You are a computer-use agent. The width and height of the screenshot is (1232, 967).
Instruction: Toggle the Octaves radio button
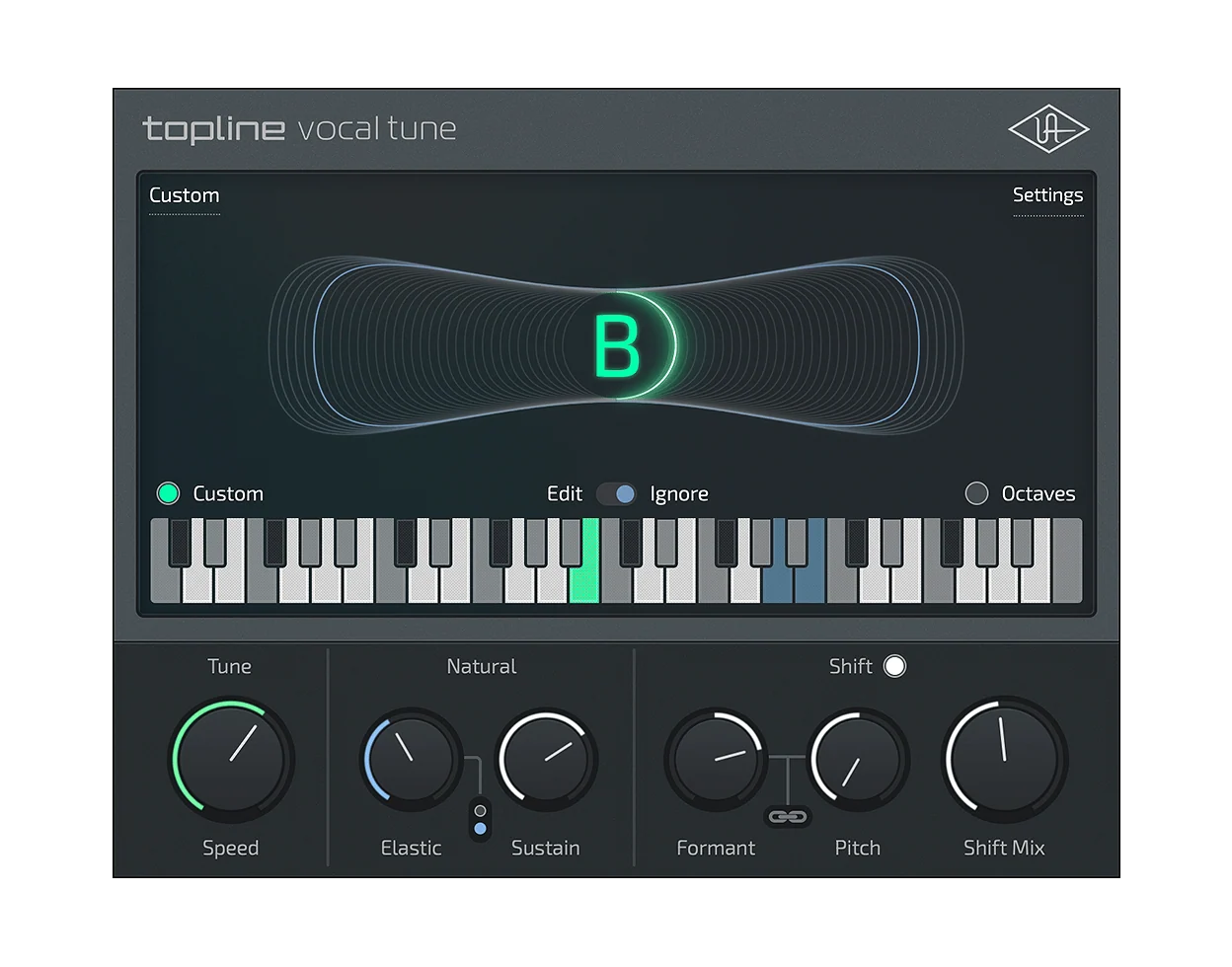tap(976, 493)
